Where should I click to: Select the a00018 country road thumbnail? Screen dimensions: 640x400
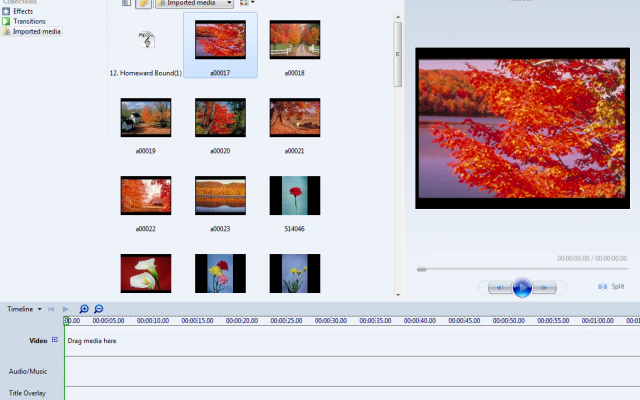point(295,40)
